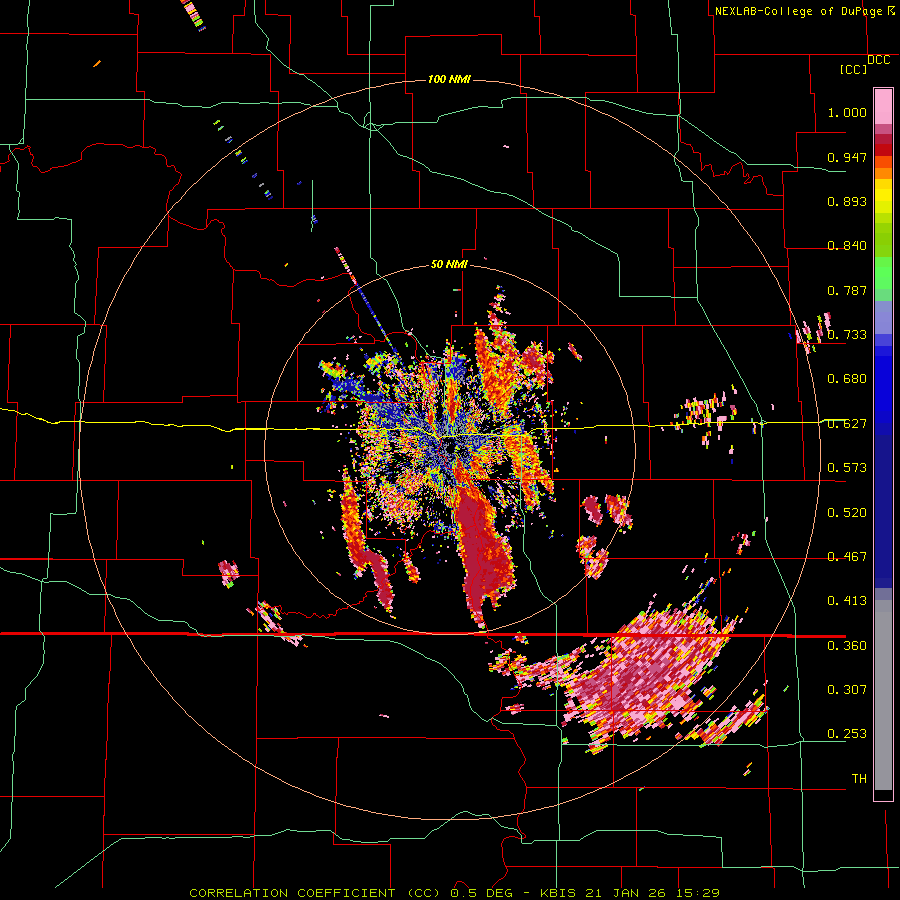Click the 0.893 scale value
This screenshot has height=900, width=900.
(847, 201)
